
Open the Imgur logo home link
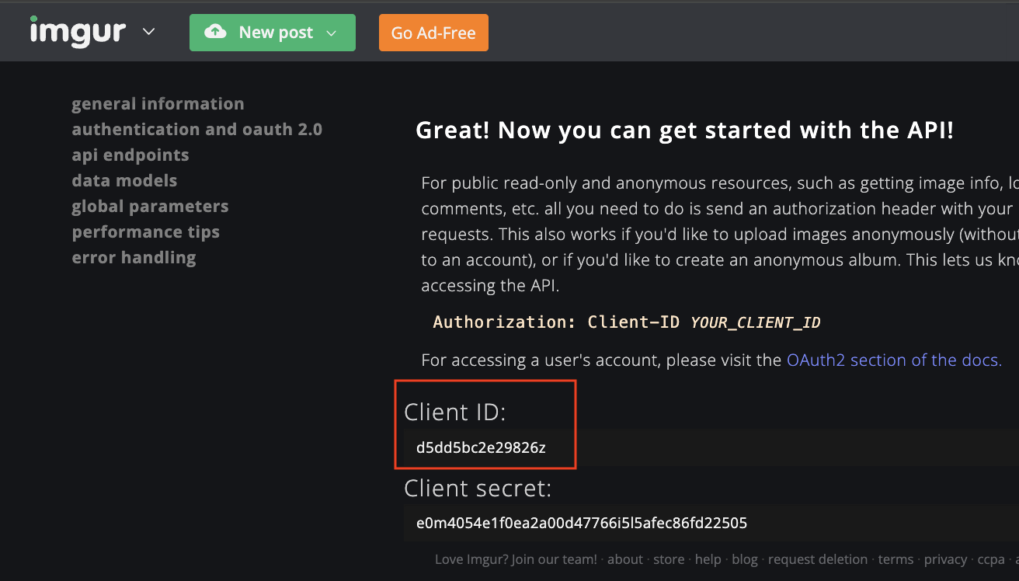point(77,32)
